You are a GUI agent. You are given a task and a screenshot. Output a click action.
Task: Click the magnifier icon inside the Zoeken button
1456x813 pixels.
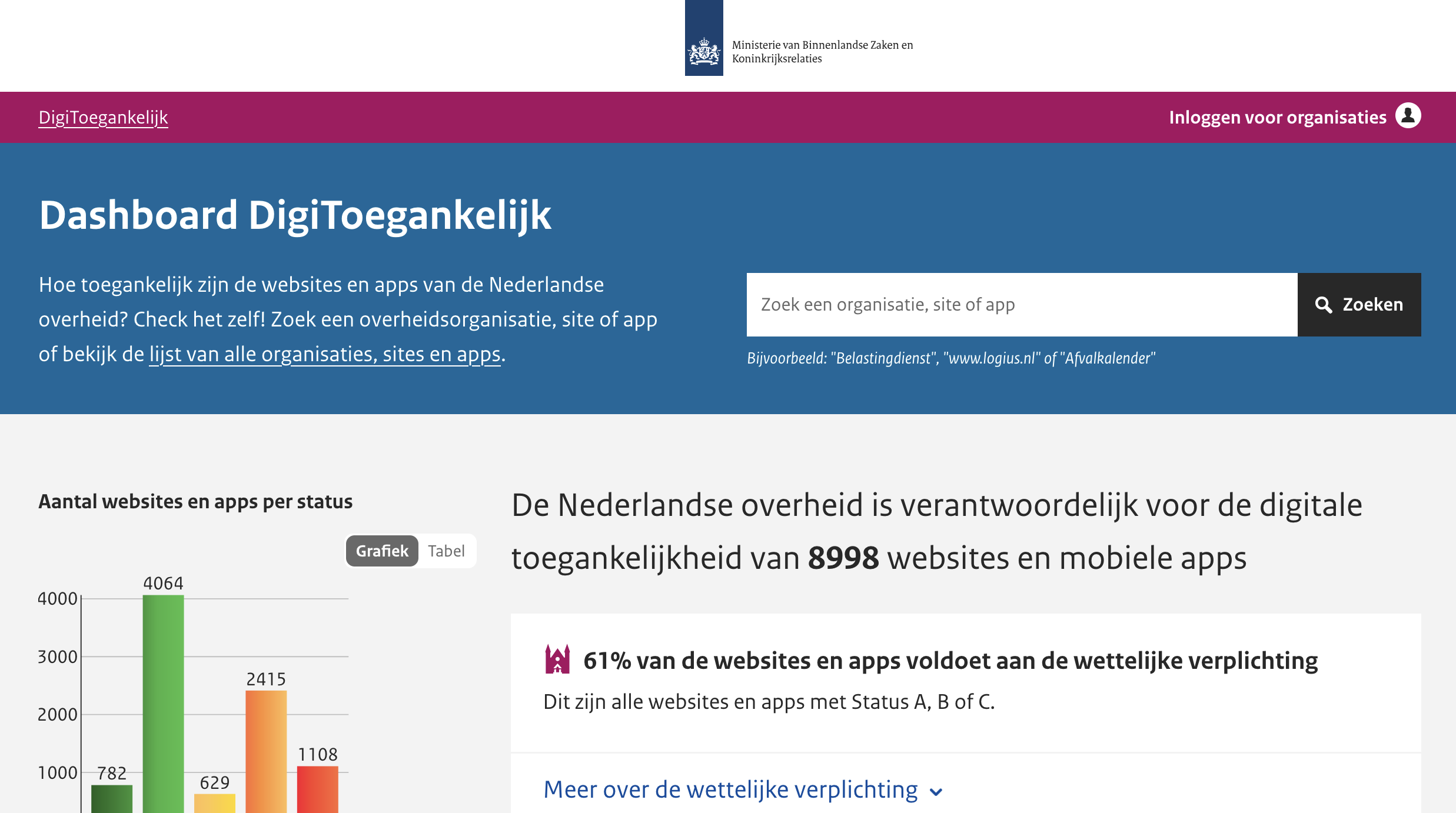point(1323,305)
